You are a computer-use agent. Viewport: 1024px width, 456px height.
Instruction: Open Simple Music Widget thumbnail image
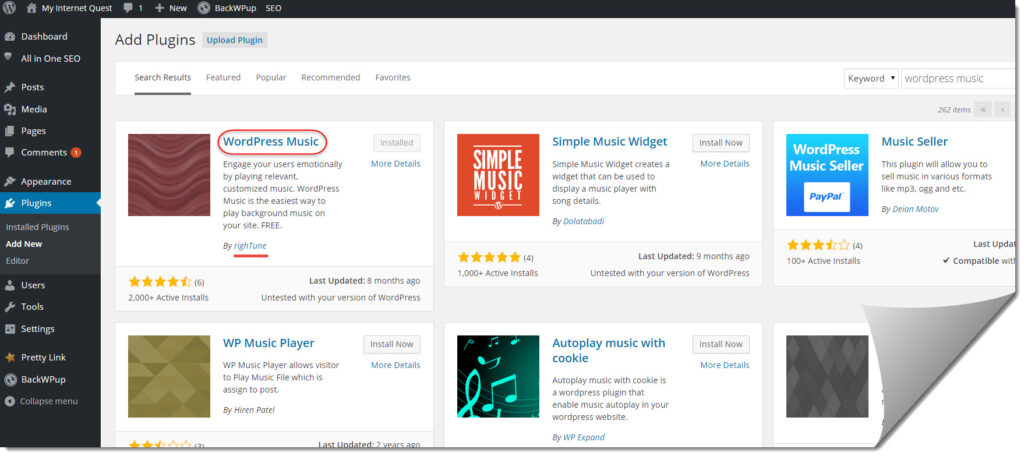click(x=498, y=174)
